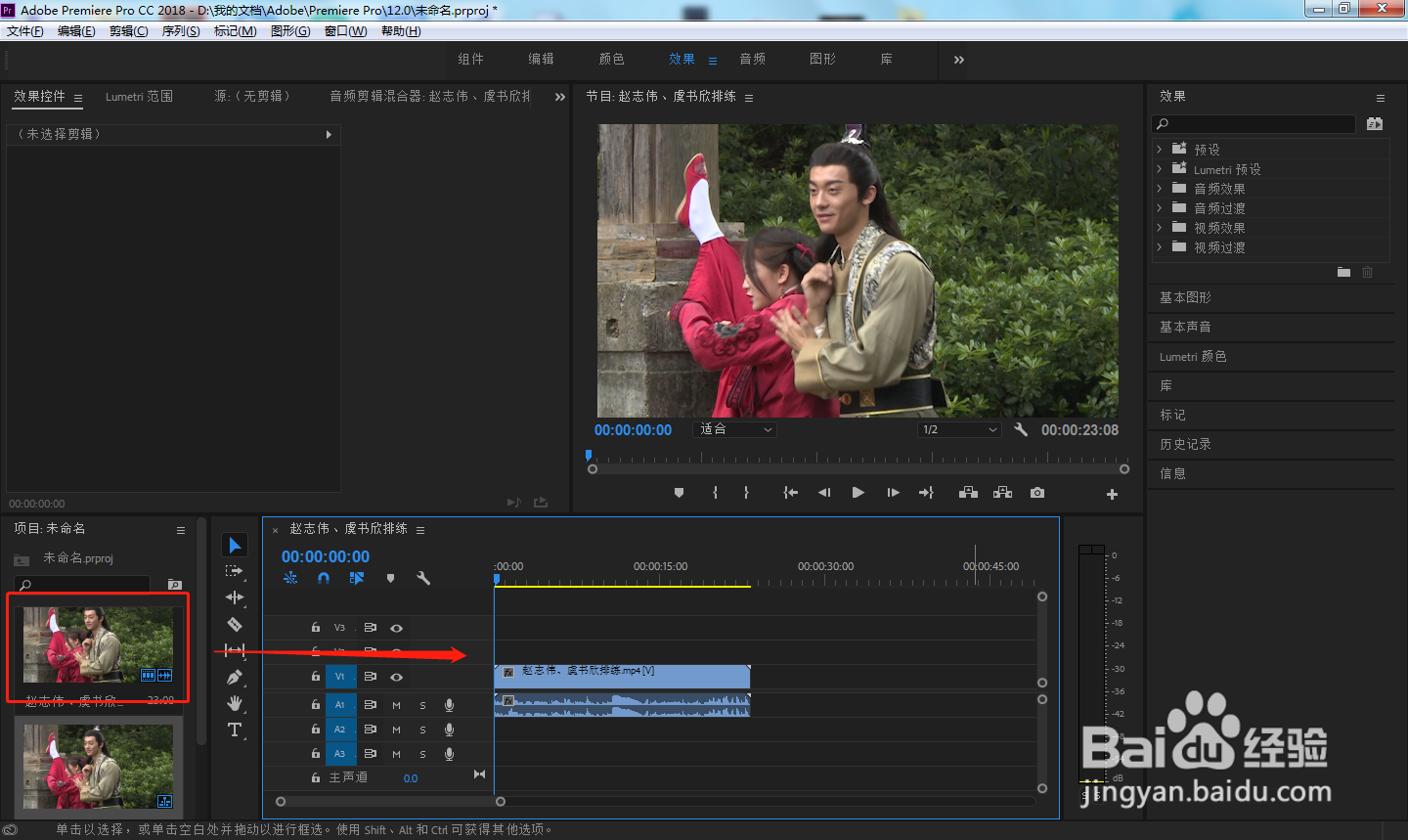
Task: Toggle lock on V3 track
Action: pos(315,628)
